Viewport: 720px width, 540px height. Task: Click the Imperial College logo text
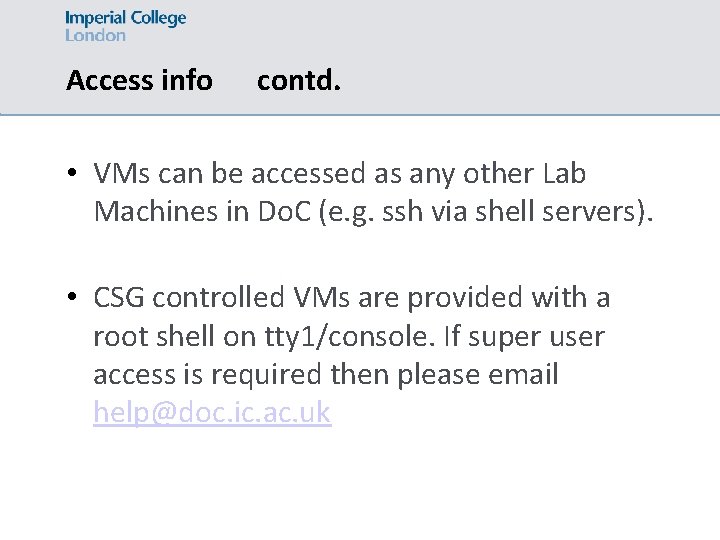(126, 19)
